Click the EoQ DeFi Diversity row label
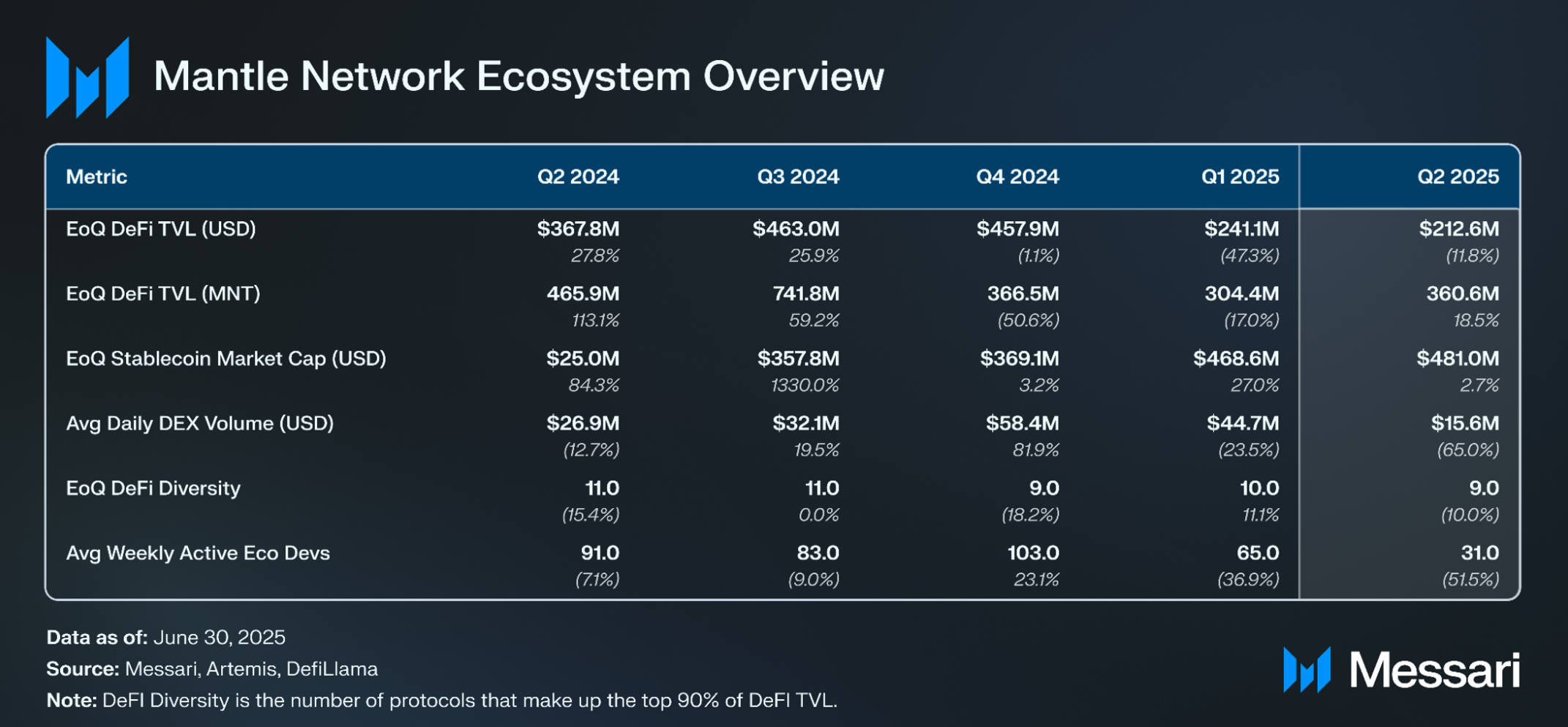Viewport: 1568px width, 727px height. coord(153,488)
